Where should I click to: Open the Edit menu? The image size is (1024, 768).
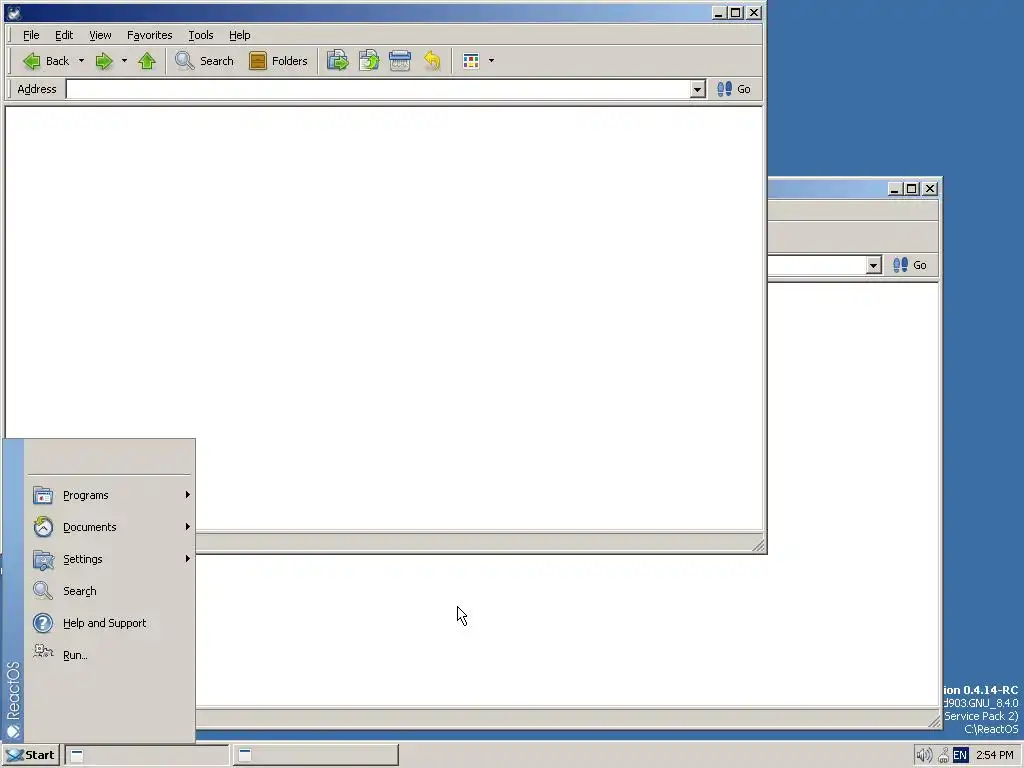pos(64,35)
